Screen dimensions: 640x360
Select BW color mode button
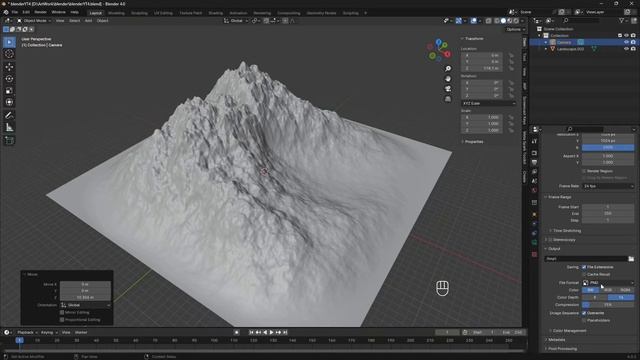(591, 290)
